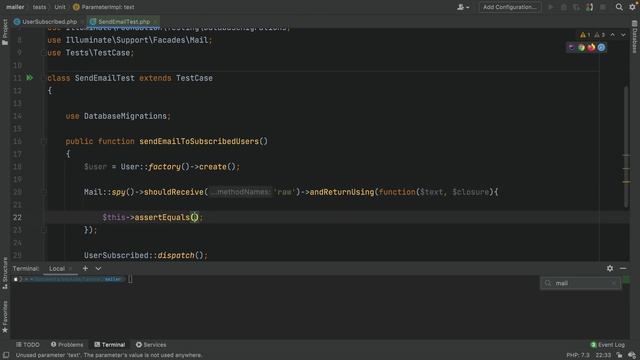Image resolution: width=640 pixels, height=360 pixels.
Task: Close the SendEmailTest.php tab
Action: tap(155, 22)
